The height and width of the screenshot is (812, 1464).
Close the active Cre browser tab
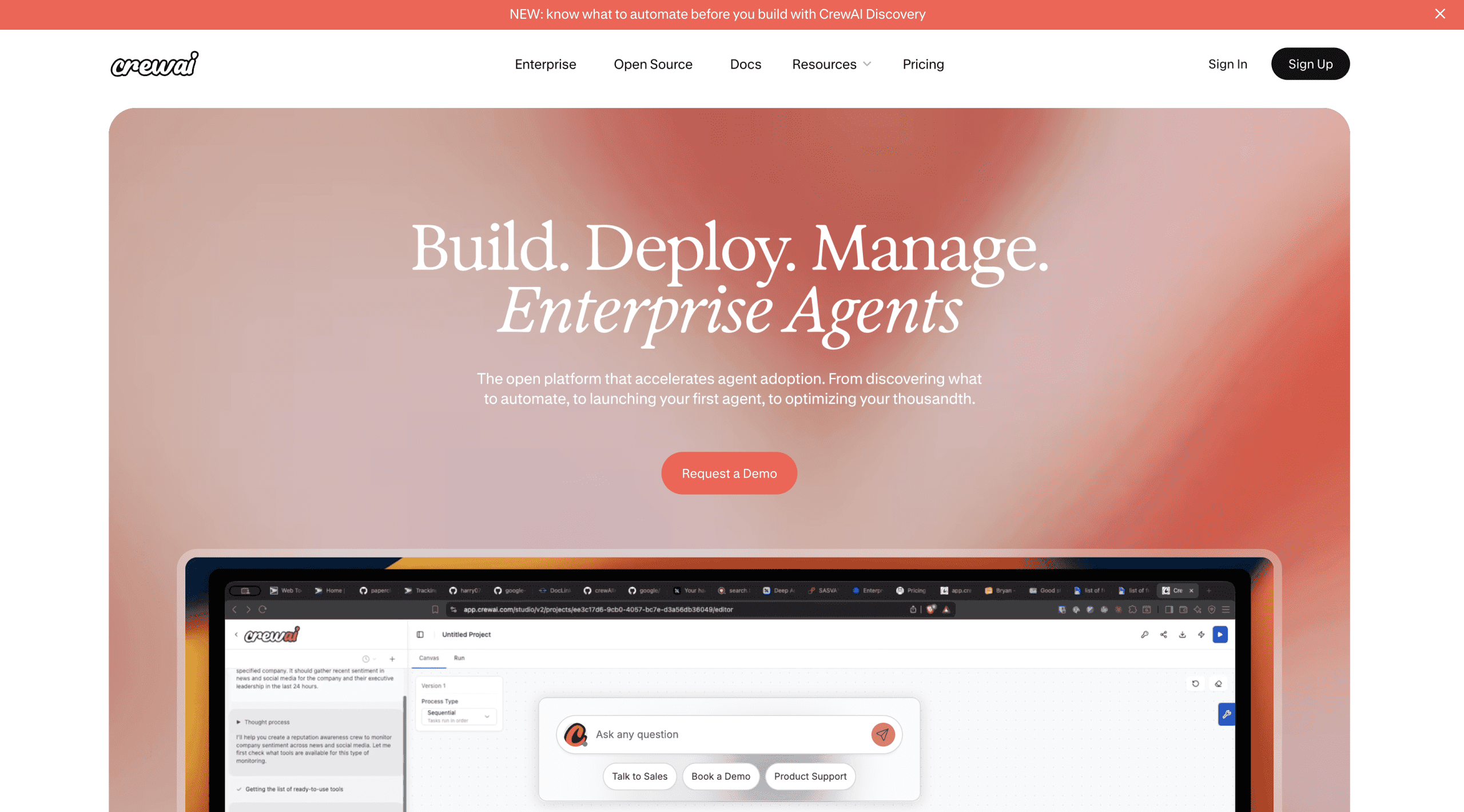pyautogui.click(x=1192, y=591)
